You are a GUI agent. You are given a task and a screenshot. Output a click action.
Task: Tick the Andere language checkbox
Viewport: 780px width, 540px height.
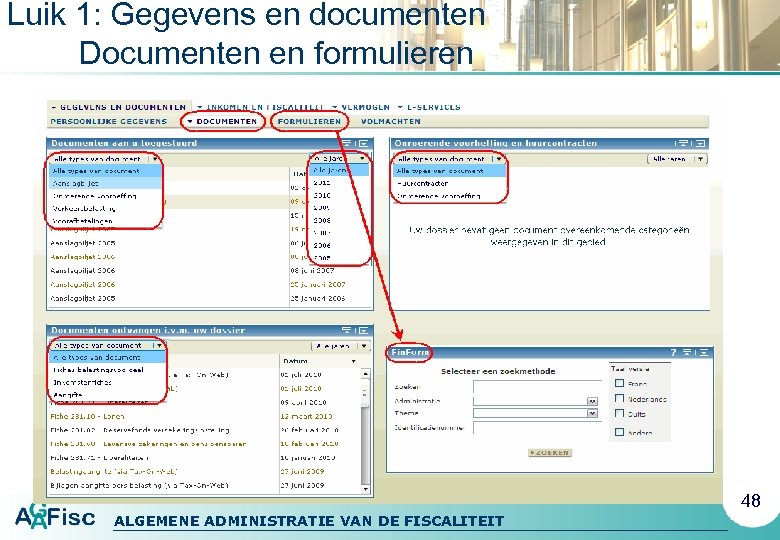(x=619, y=432)
